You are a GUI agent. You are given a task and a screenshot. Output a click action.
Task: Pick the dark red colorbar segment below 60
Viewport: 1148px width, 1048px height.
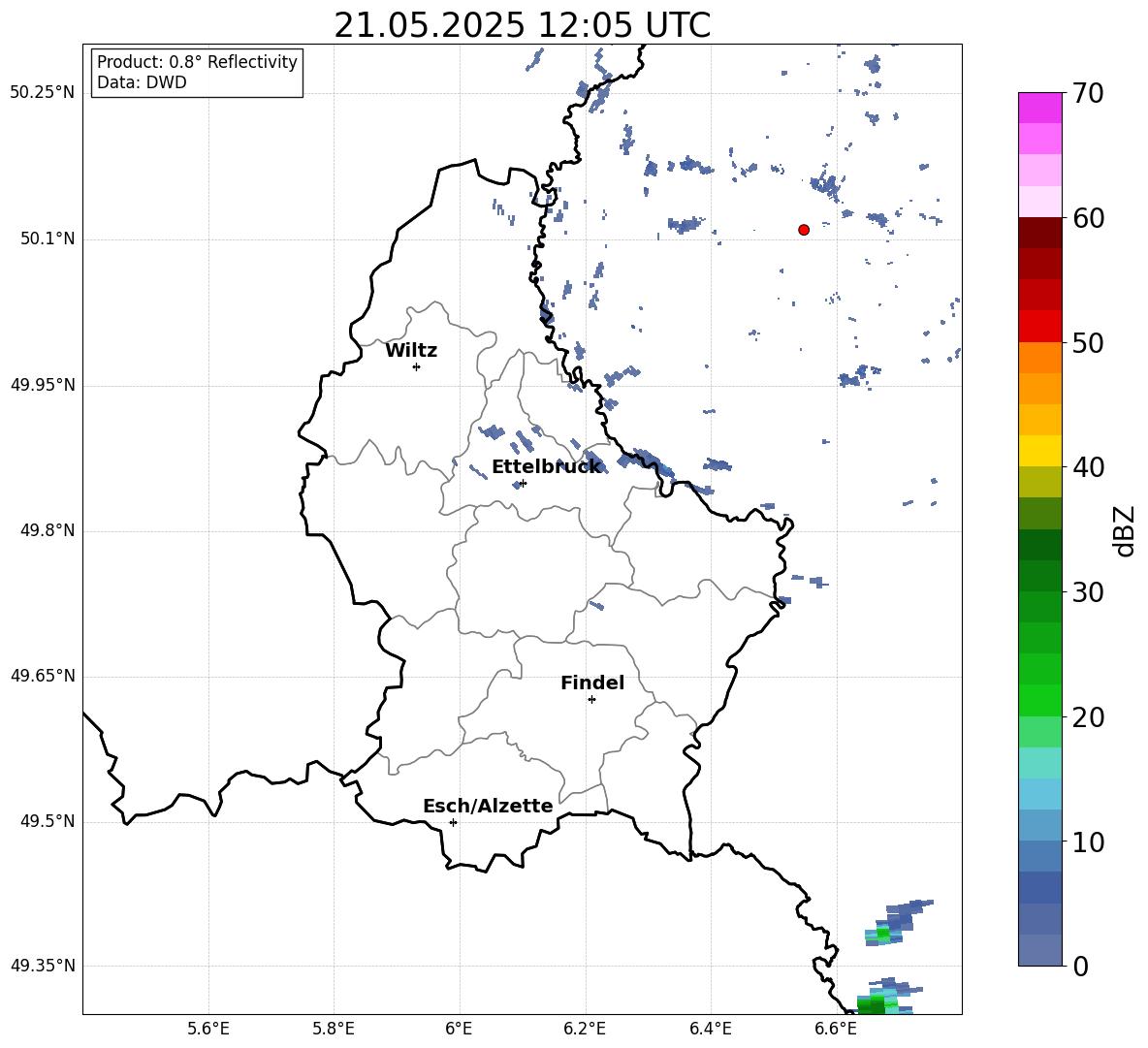tap(1039, 234)
